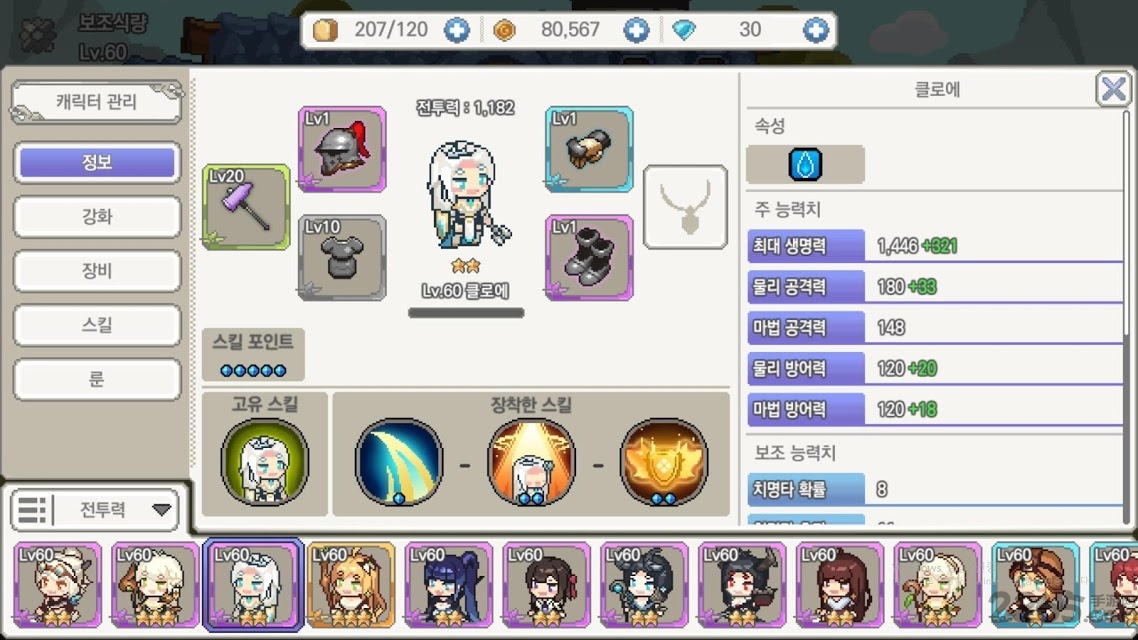Screen dimensions: 1138x640
Task: Open the Lv1 red-plumed helmet slot
Action: coord(342,149)
